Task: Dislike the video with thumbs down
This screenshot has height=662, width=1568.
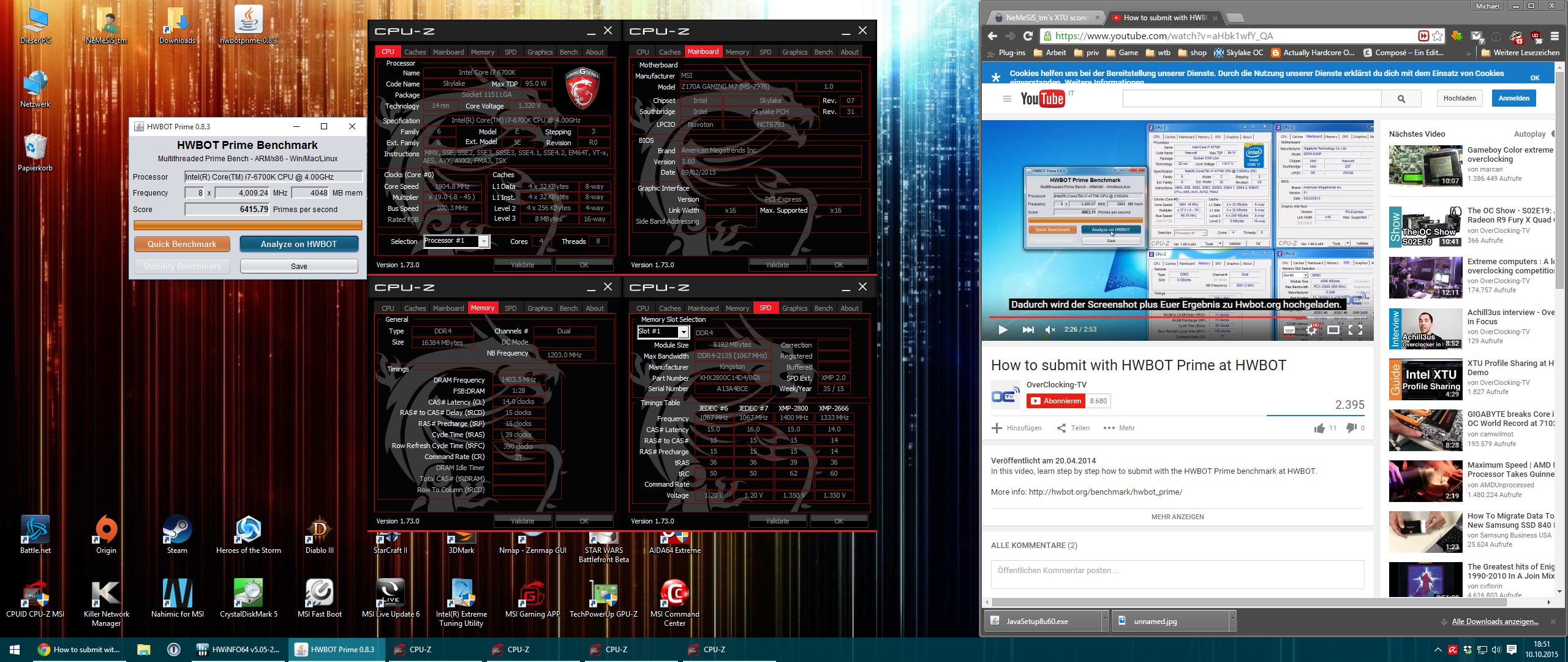Action: [1351, 428]
